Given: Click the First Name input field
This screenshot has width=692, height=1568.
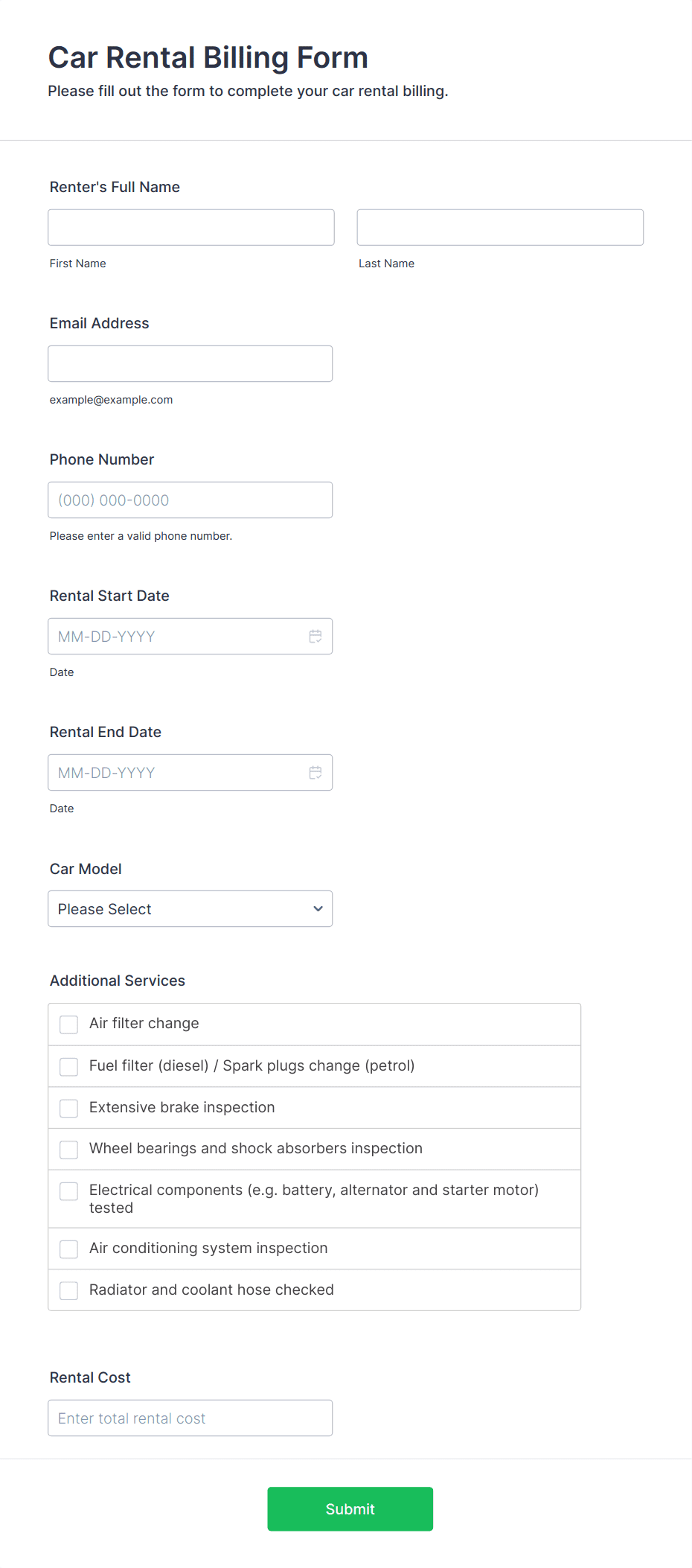Looking at the screenshot, I should 190,226.
